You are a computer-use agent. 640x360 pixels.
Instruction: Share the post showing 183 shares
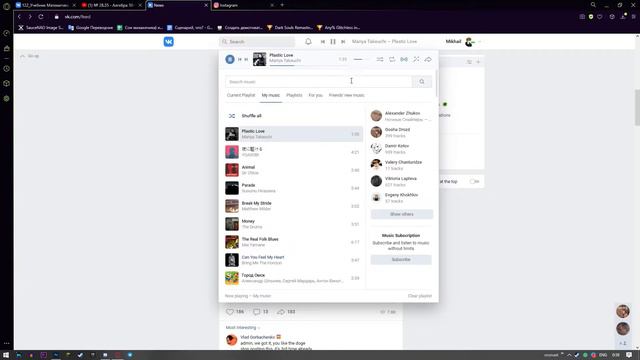coord(286,312)
